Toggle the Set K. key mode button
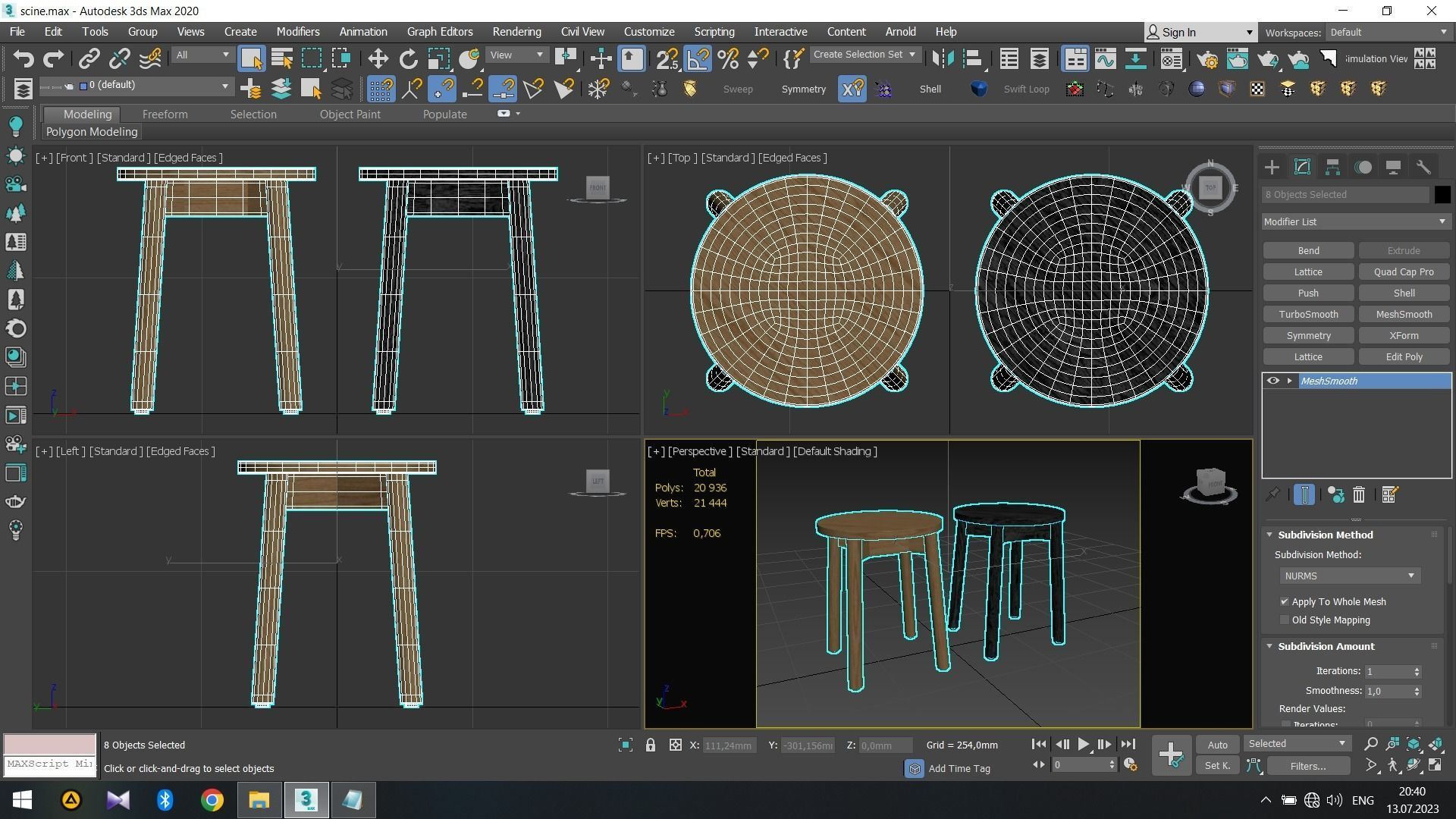This screenshot has width=1456, height=819. (1217, 766)
